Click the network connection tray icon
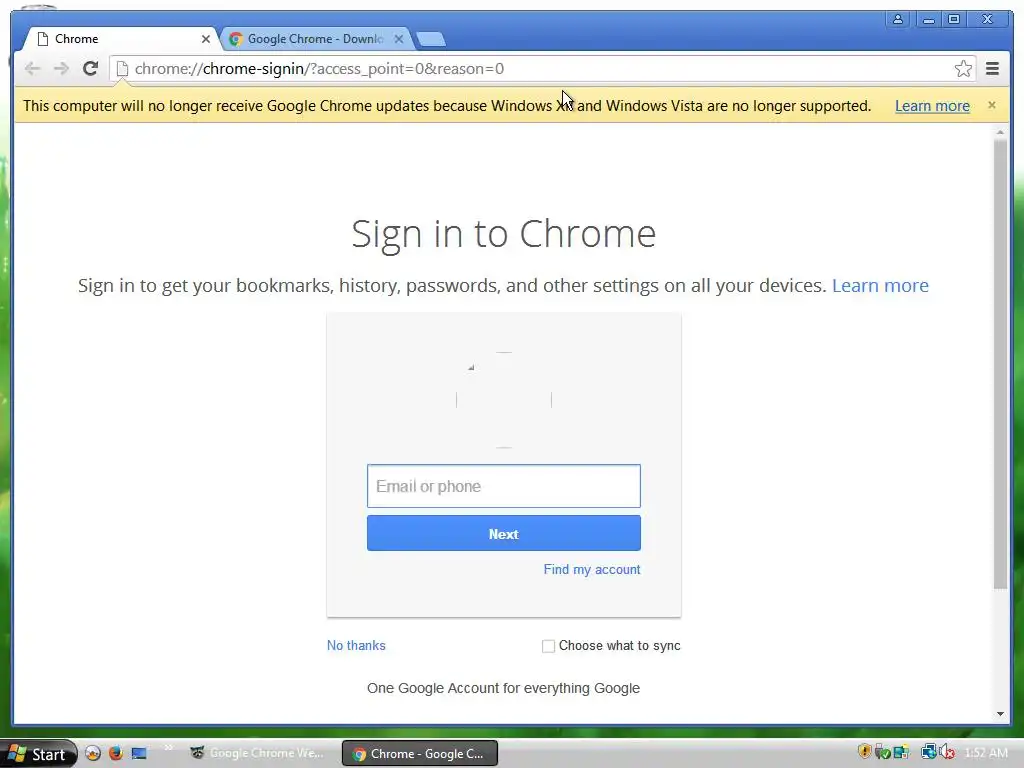 (928, 752)
